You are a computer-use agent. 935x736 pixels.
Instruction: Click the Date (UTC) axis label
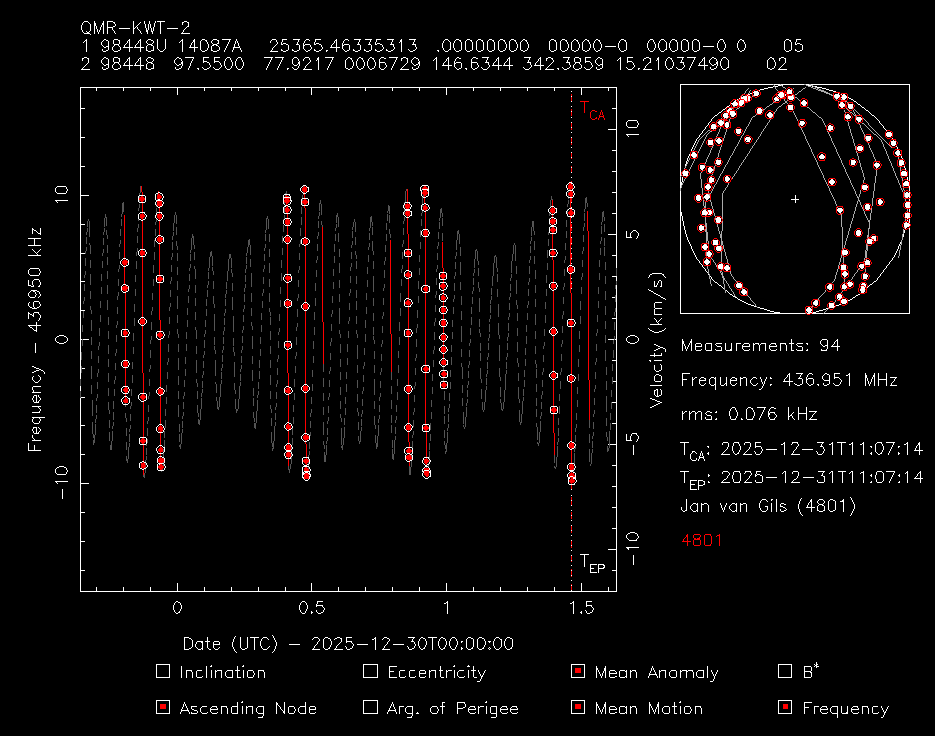[348, 644]
